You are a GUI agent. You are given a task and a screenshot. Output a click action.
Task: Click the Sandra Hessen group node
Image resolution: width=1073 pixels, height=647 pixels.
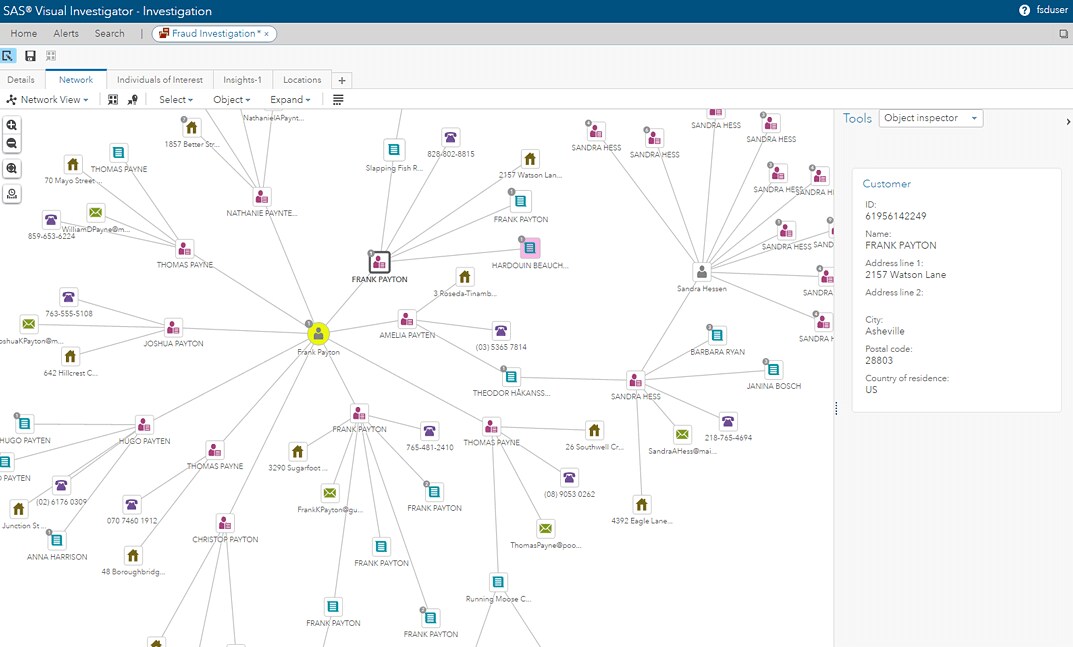701,271
